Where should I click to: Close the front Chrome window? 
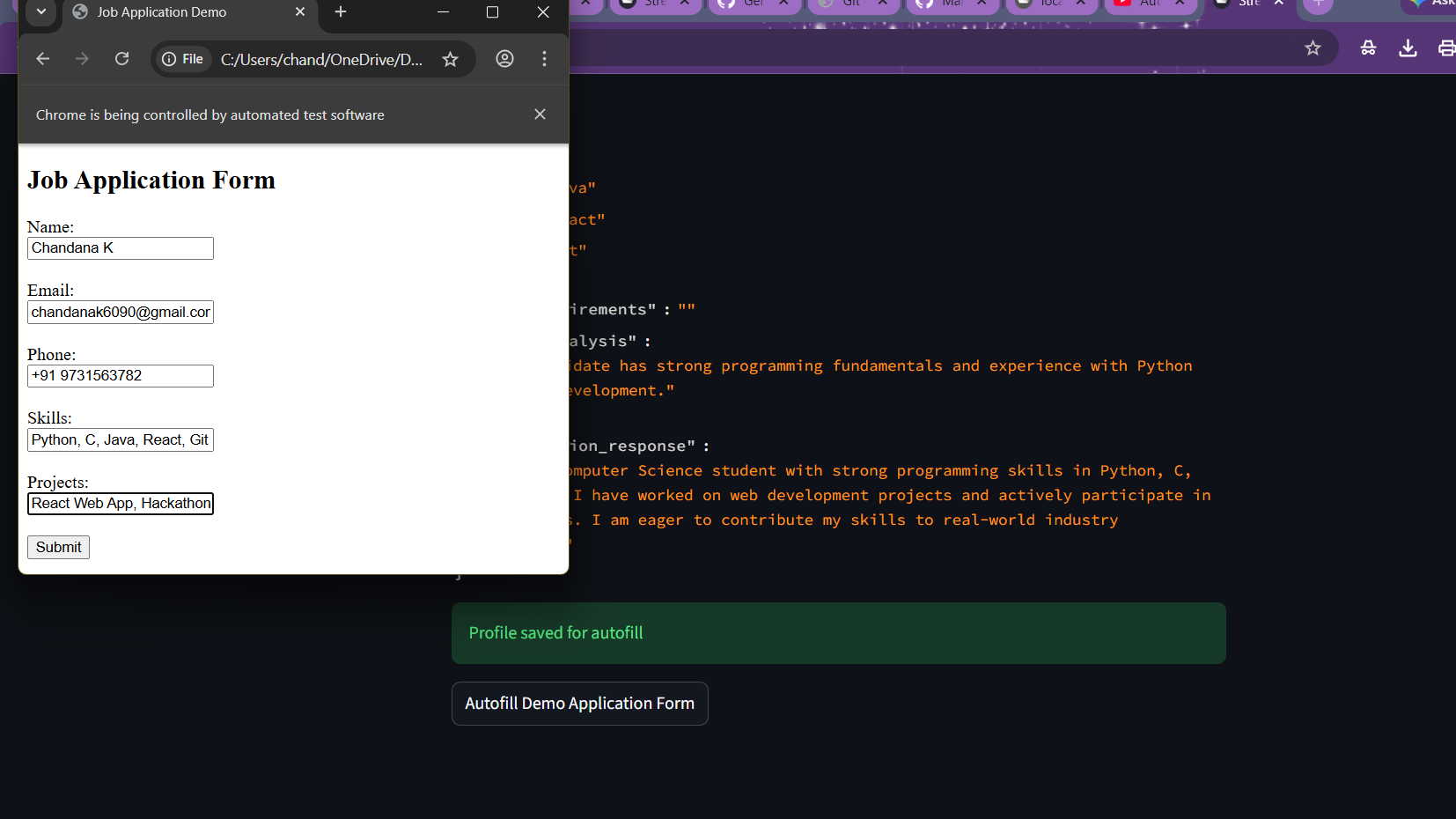click(x=543, y=12)
